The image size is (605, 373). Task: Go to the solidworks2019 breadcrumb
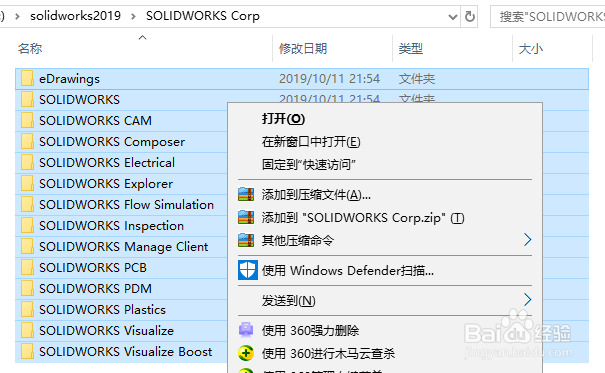[75, 16]
